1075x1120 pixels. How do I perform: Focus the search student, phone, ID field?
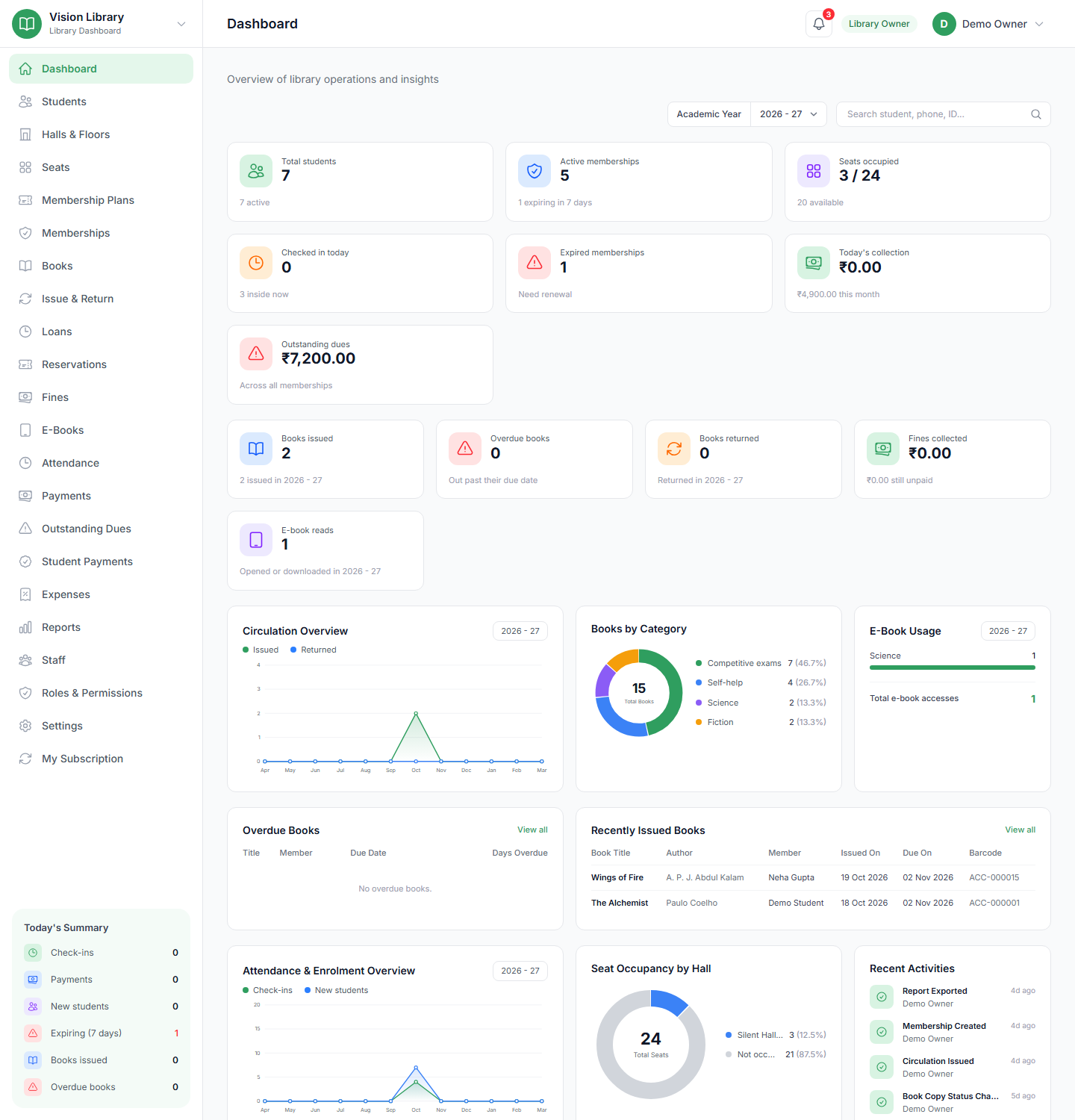944,114
